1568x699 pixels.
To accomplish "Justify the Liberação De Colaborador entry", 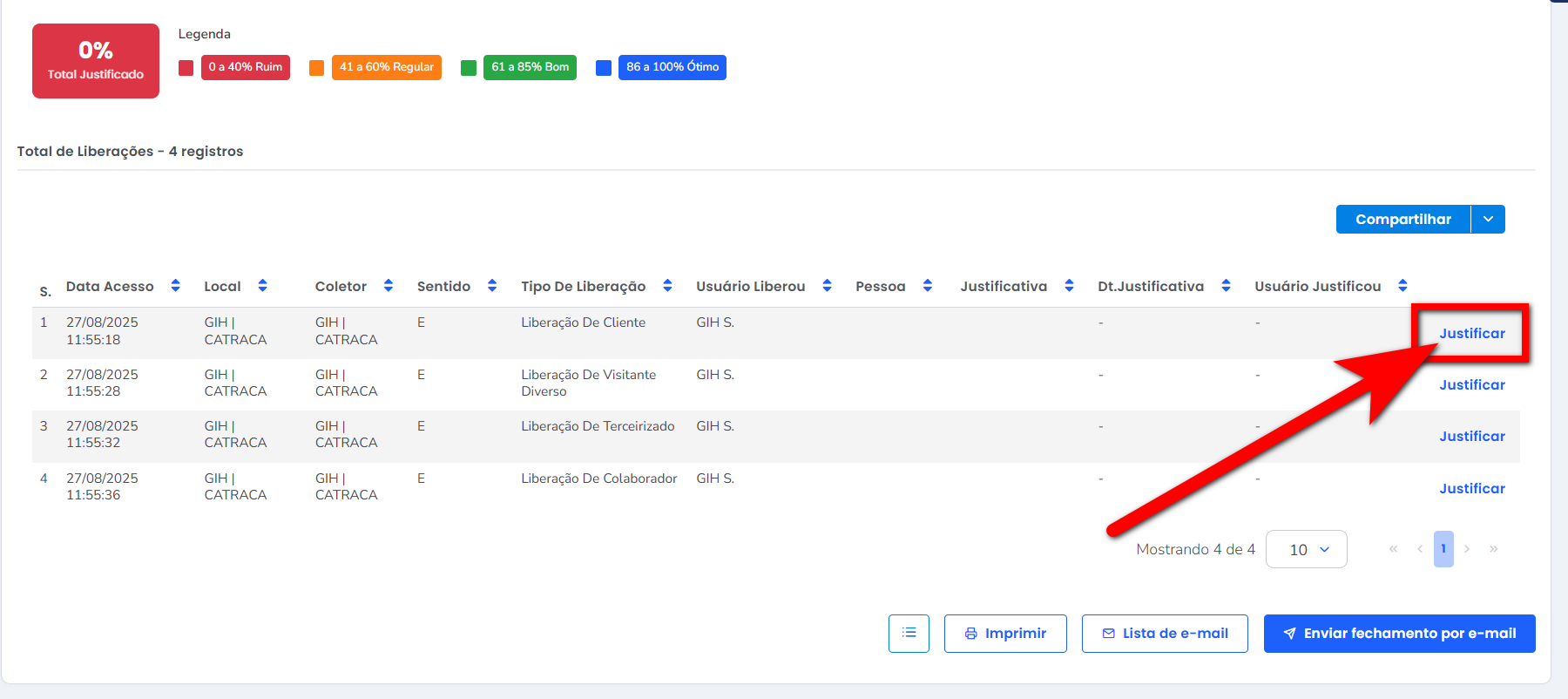I will [1471, 488].
